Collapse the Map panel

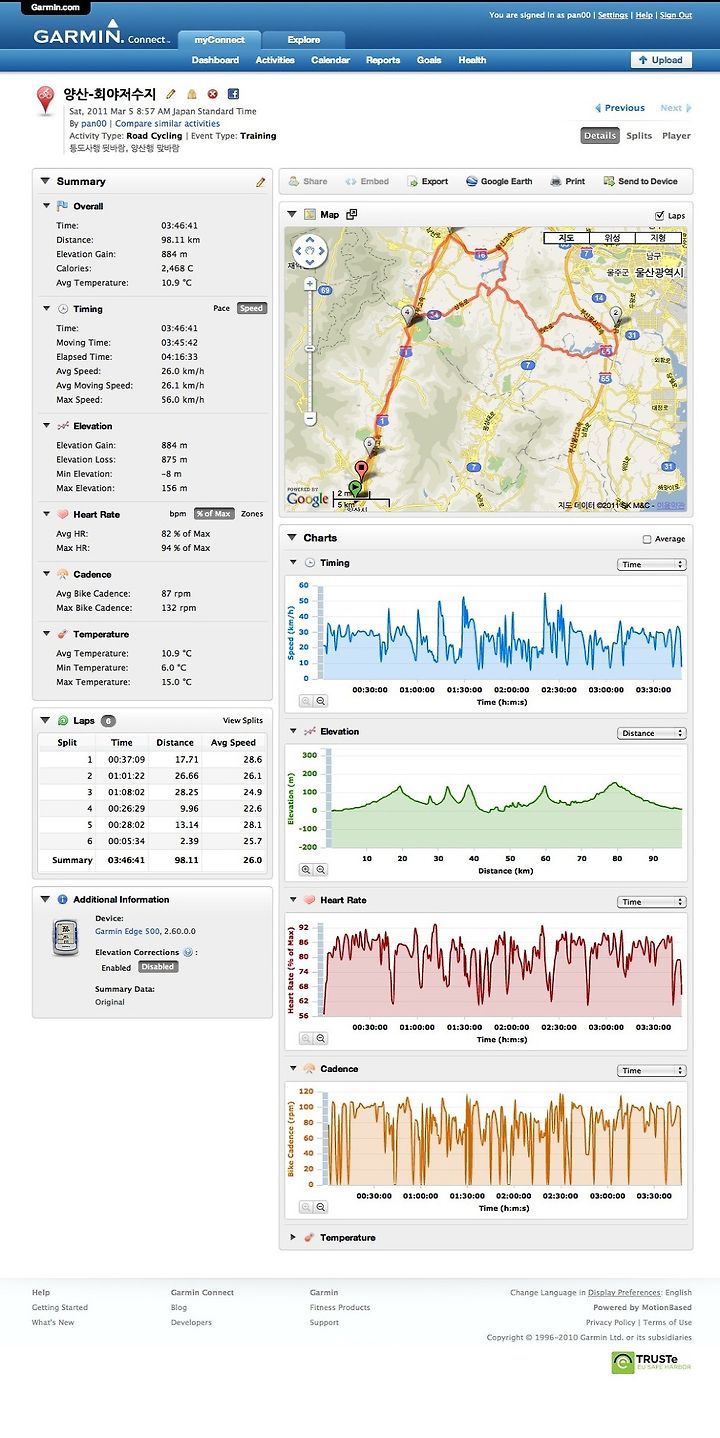pos(292,214)
